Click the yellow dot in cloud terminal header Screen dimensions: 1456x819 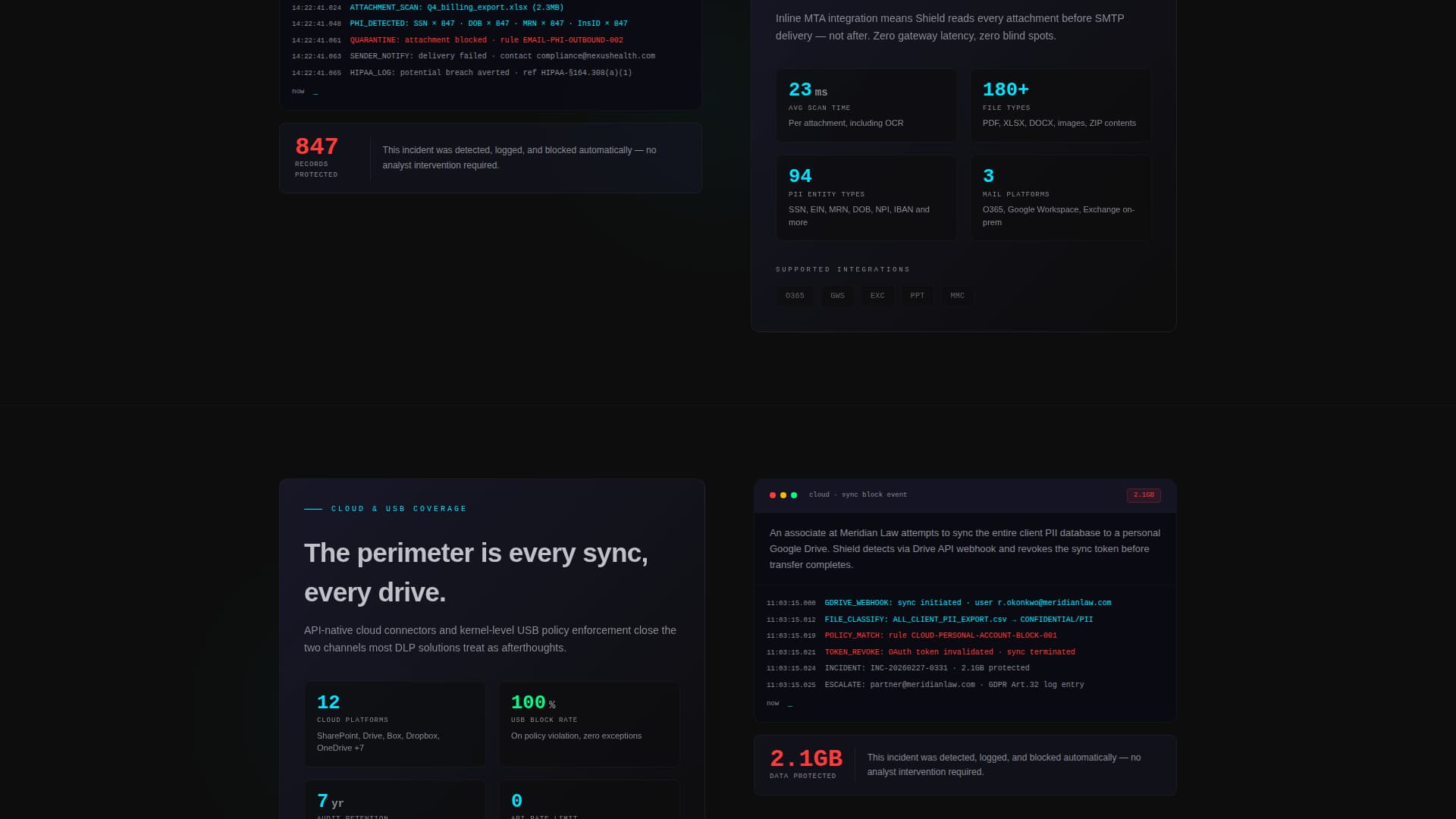(783, 495)
